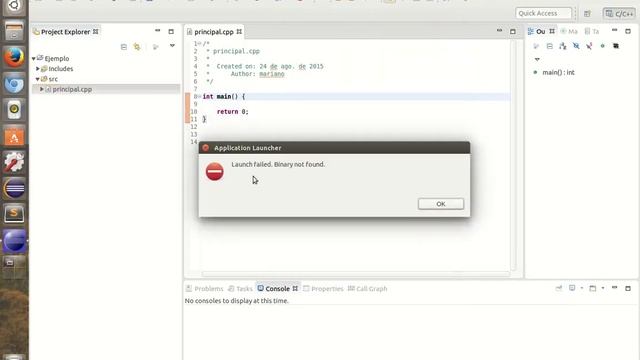Screen dimensions: 640x360
Task: Open Chromium browser from the launcher
Action: [x=14, y=84]
